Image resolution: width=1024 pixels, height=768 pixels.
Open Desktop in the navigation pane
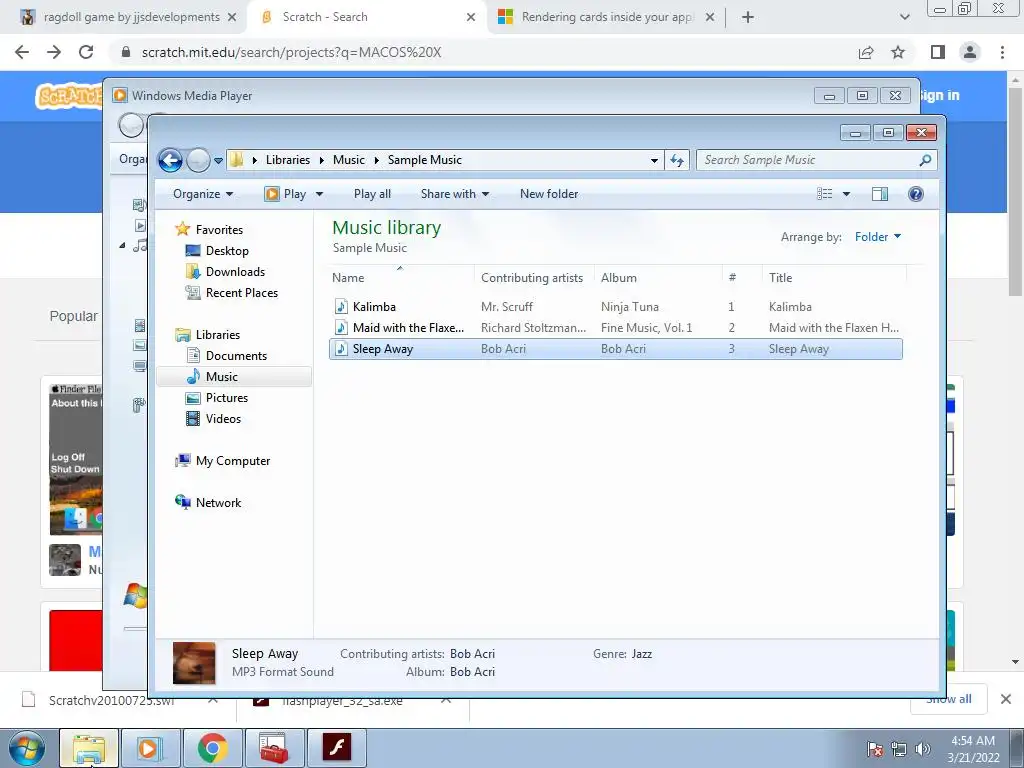[227, 251]
